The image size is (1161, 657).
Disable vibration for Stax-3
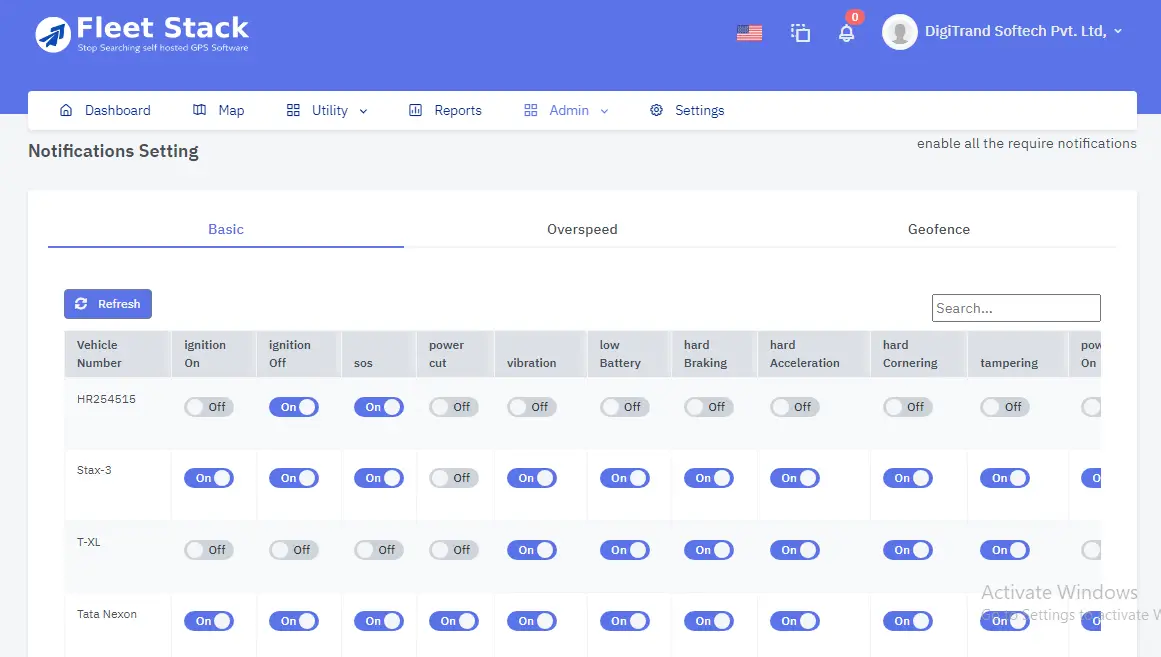[532, 478]
